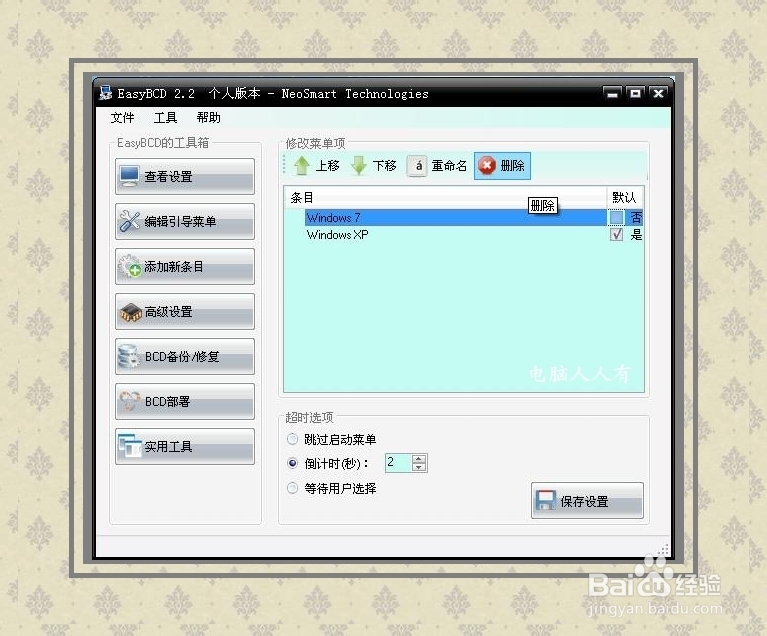Image resolution: width=767 pixels, height=636 pixels.
Task: Select the 等待用户选择 radio option
Action: coord(292,488)
